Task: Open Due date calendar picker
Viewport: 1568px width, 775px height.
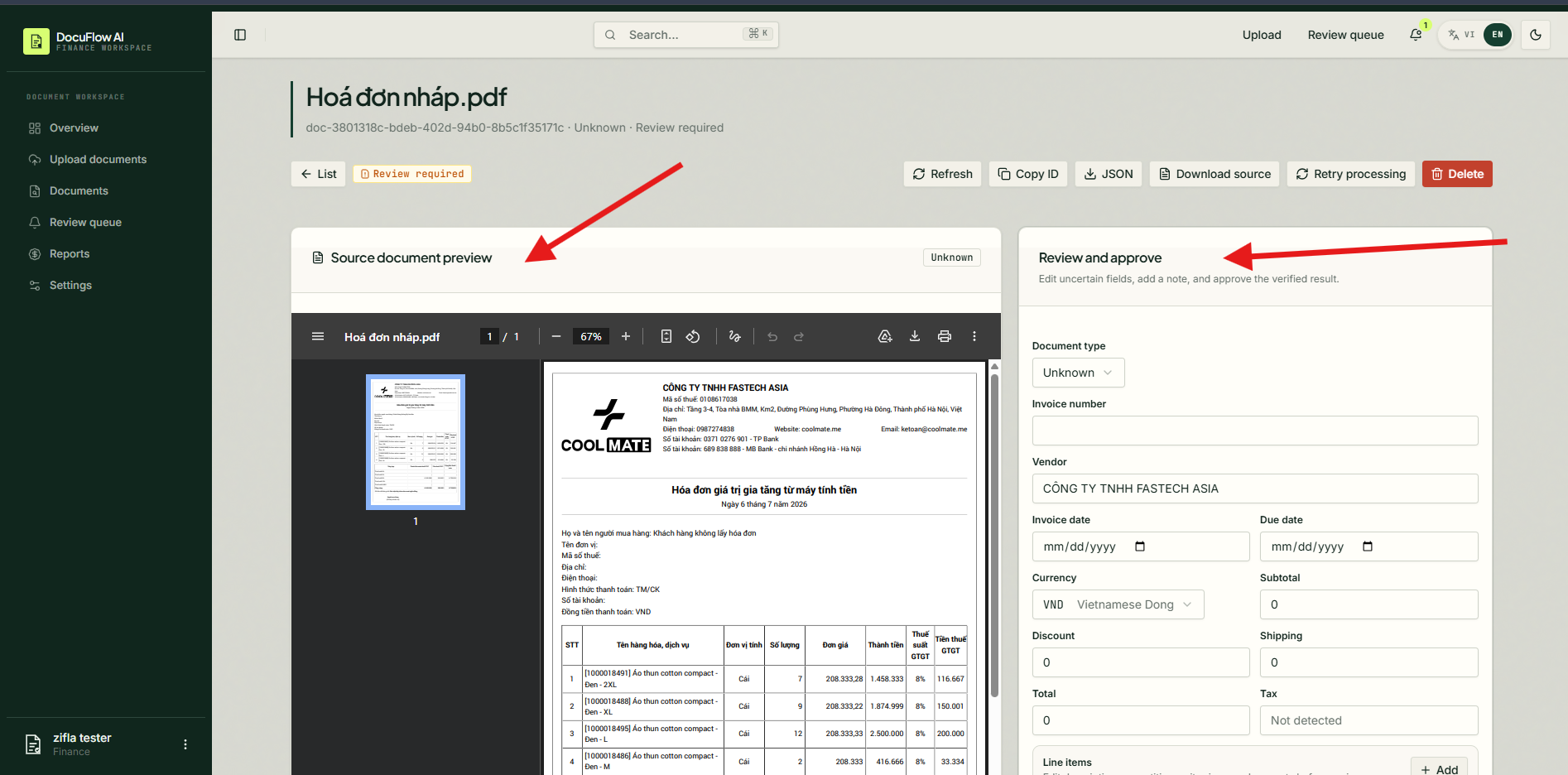Action: tap(1368, 546)
